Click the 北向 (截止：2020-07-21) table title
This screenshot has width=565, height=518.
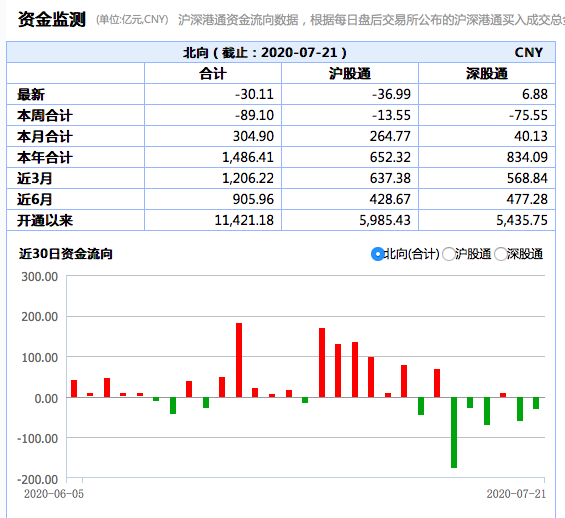(264, 53)
